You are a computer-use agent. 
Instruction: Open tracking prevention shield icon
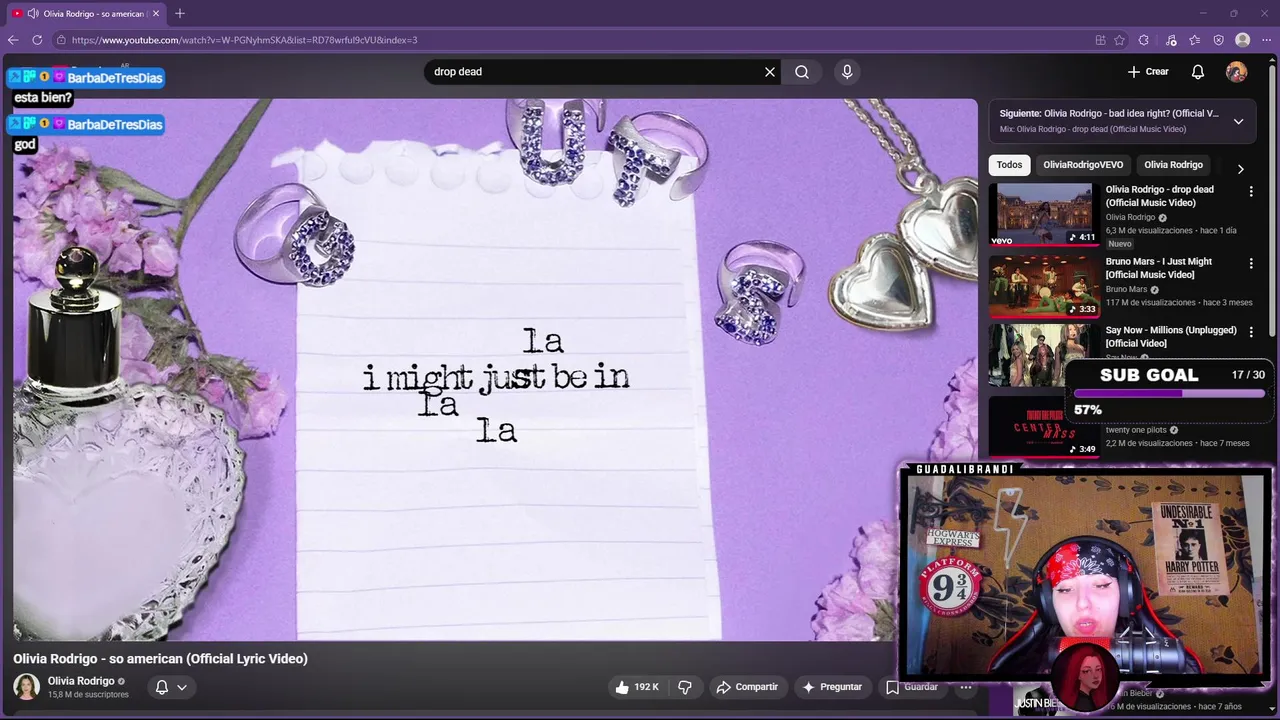[1218, 40]
